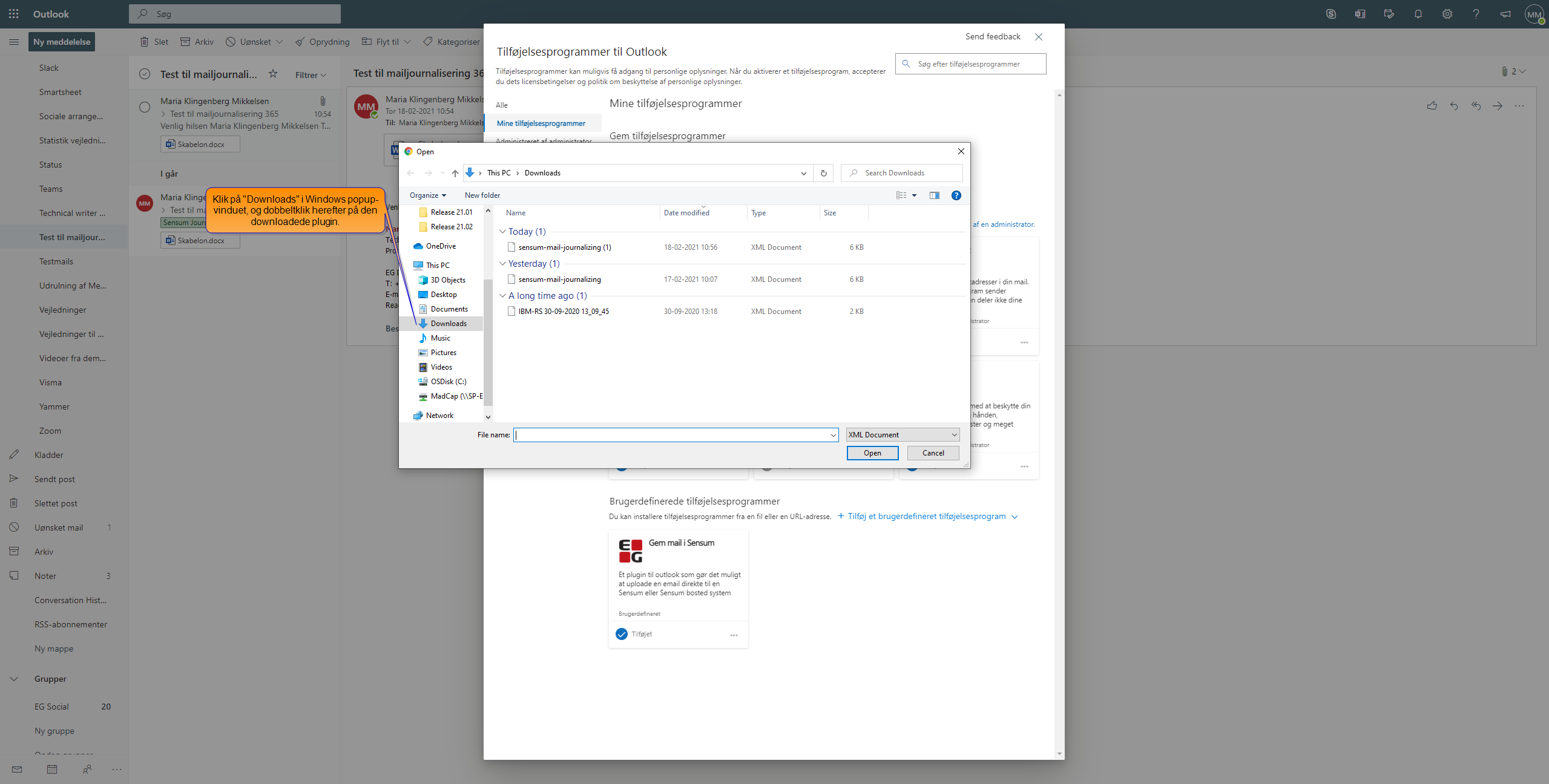
Task: Collapse the 'Yesterday (1)' group in the file list
Action: coord(503,263)
